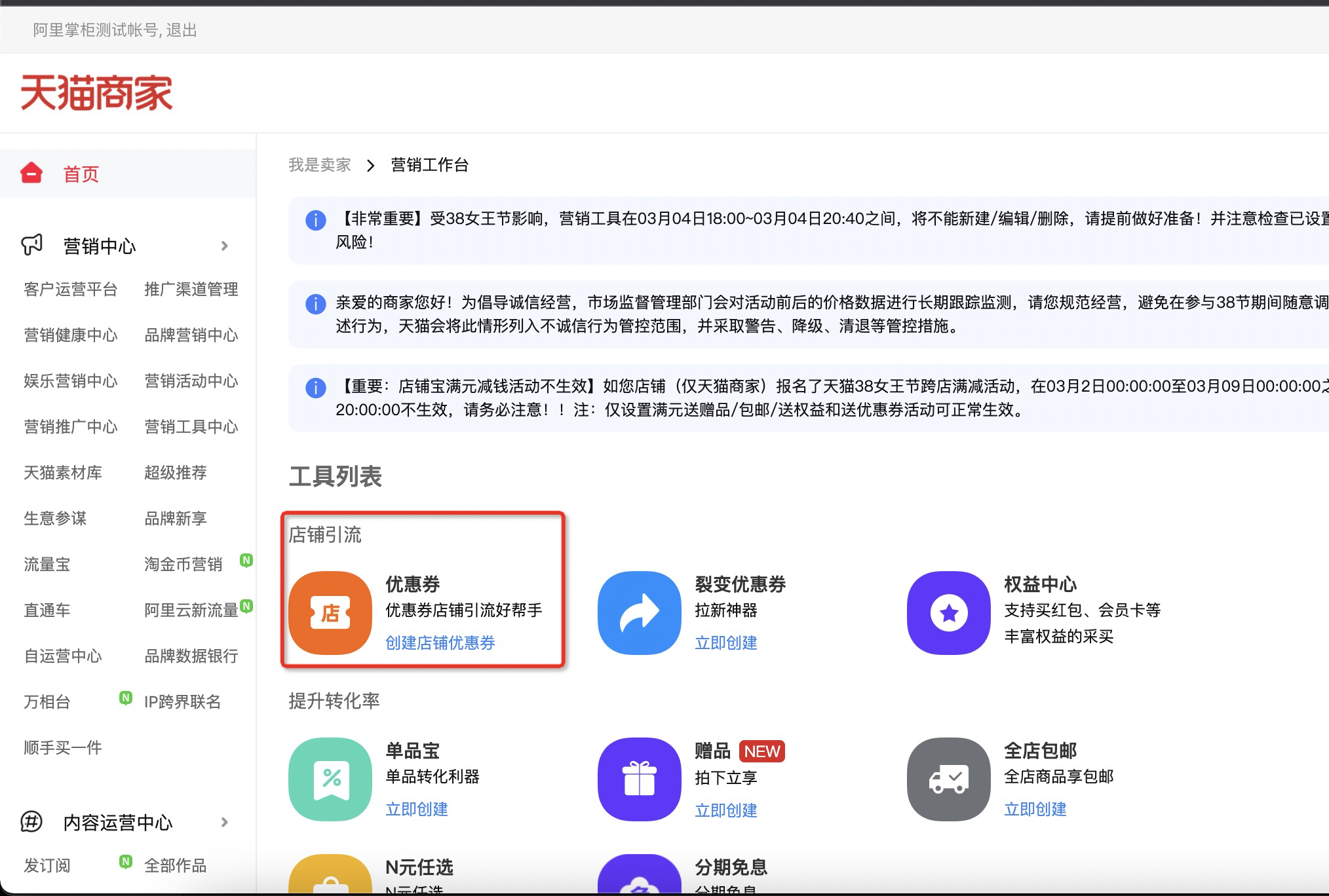
Task: Open the purple 权益中心 star icon
Action: coord(948,613)
